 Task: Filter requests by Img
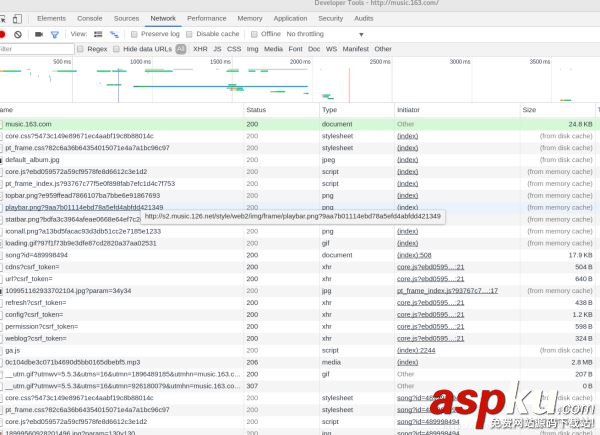coord(253,49)
